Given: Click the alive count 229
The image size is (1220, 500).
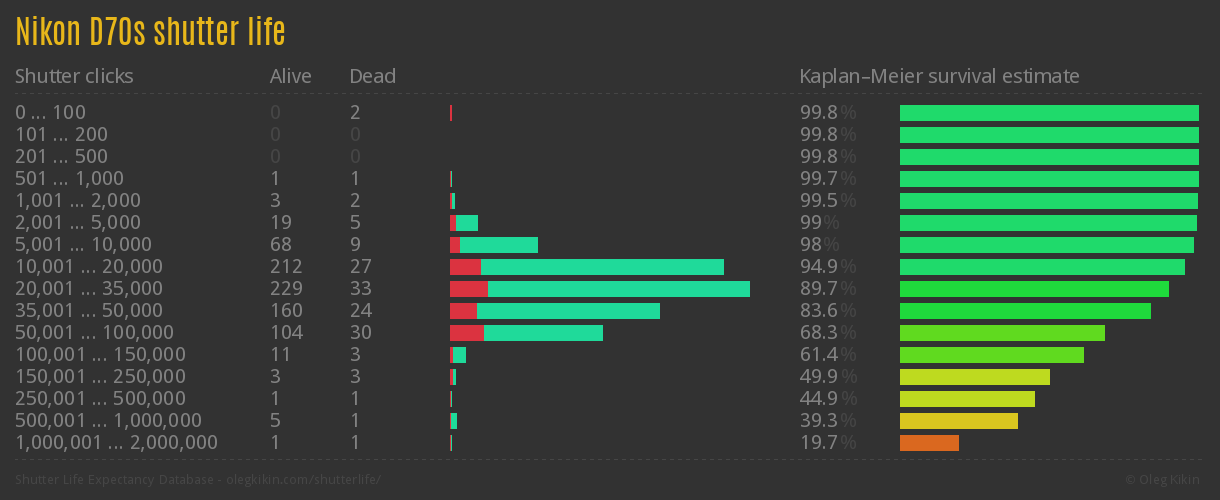Looking at the screenshot, I should pyautogui.click(x=286, y=289).
